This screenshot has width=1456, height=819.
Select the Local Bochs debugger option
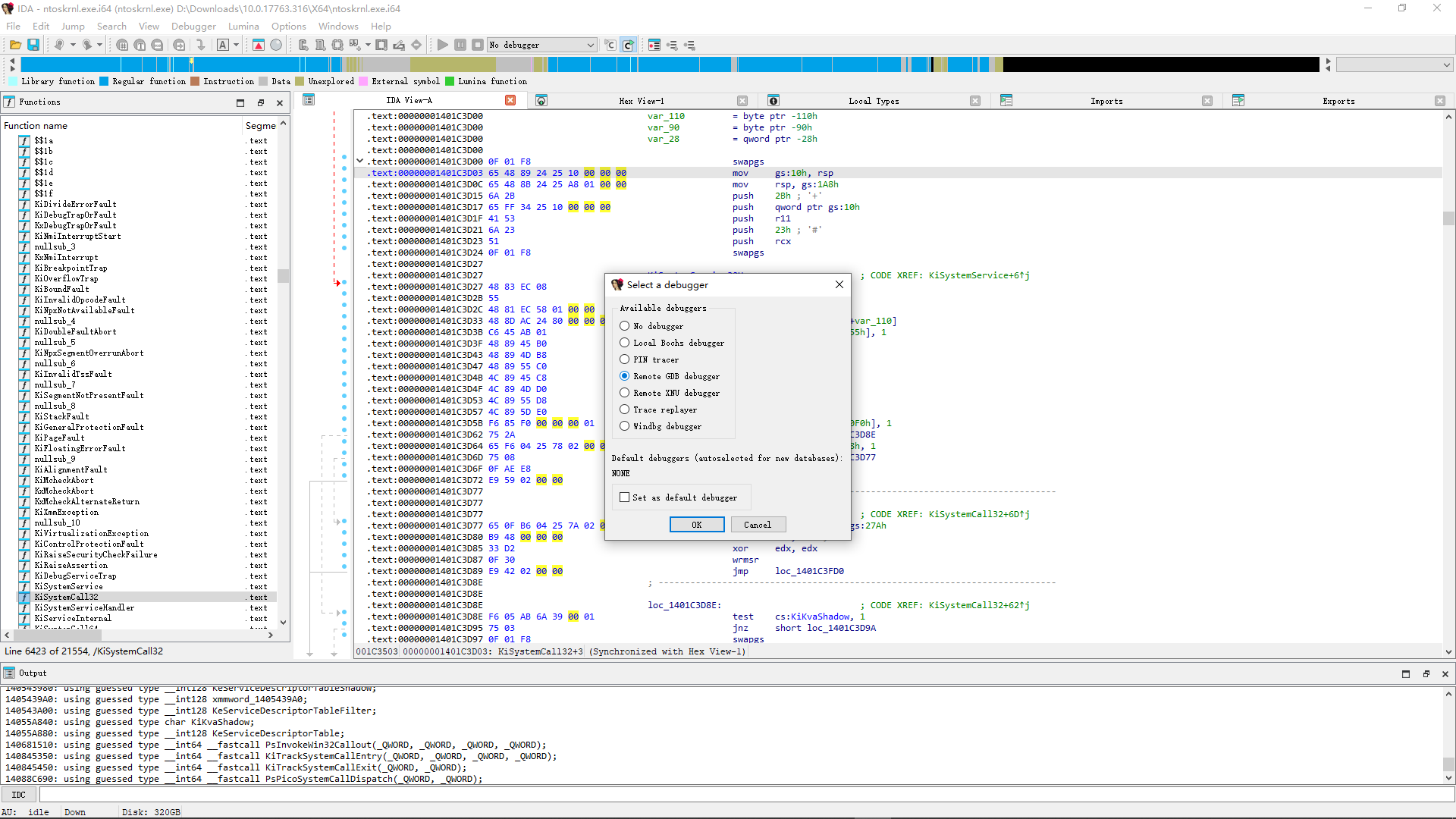click(625, 343)
